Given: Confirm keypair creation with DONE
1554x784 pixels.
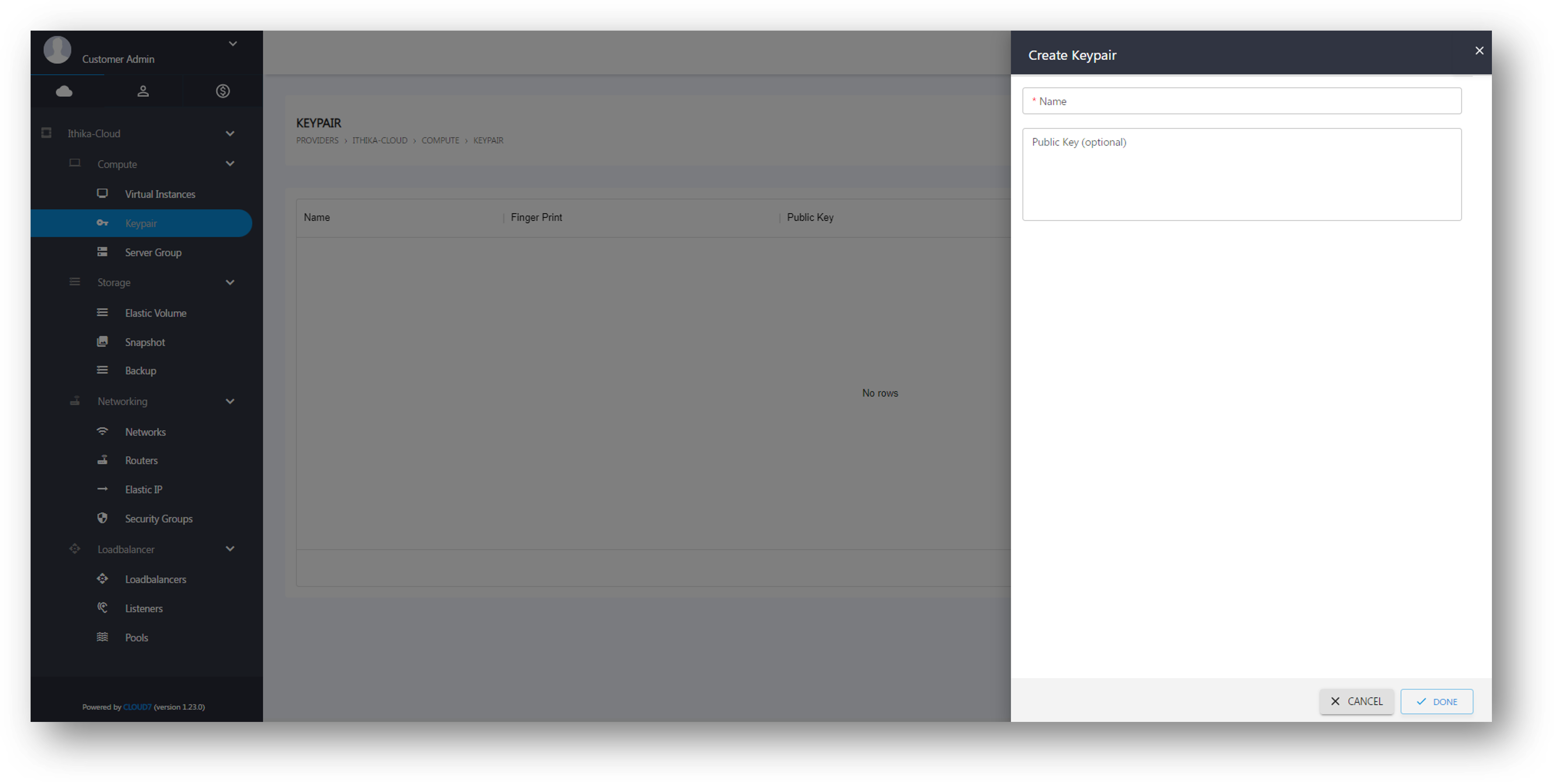Looking at the screenshot, I should (1437, 701).
